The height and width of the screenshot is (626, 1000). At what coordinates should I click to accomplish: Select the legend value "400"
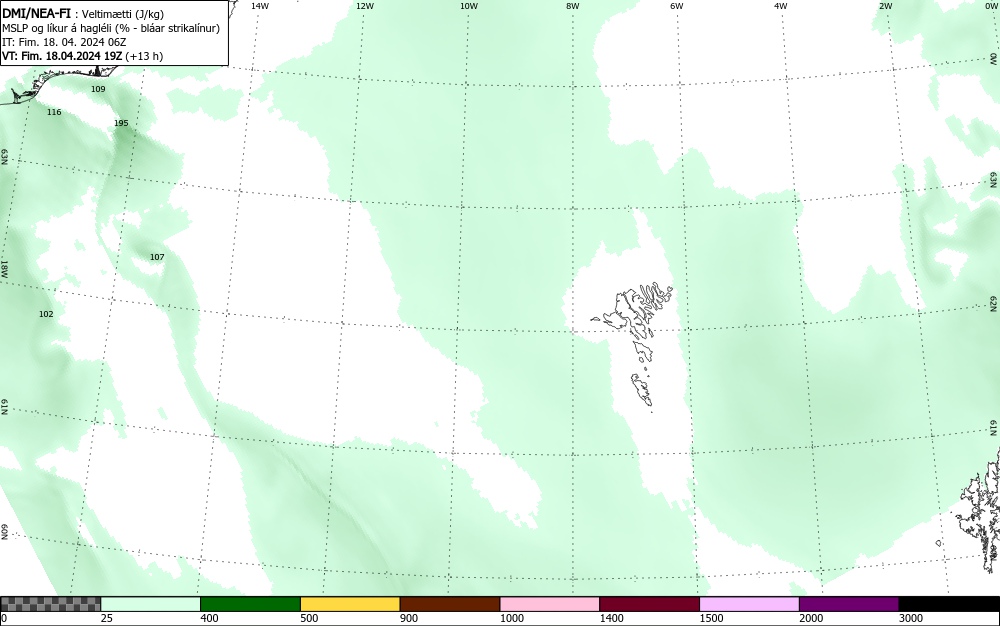tap(209, 618)
